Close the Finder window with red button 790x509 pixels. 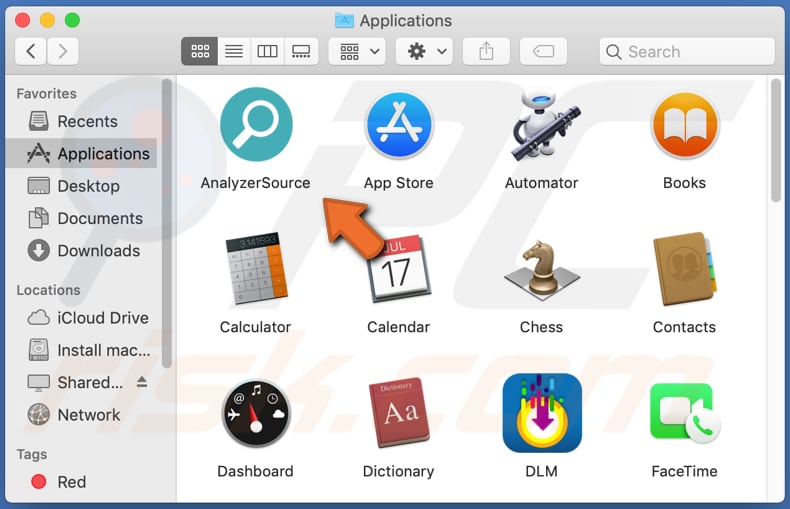(23, 20)
